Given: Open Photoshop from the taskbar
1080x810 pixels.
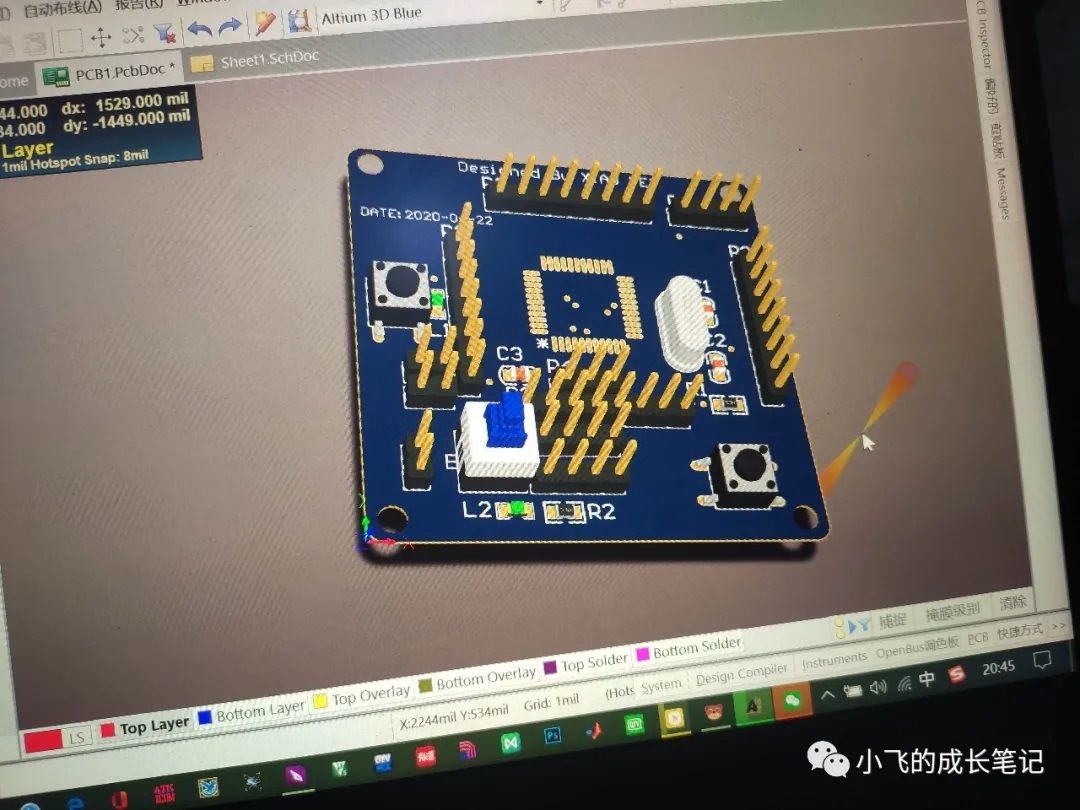Looking at the screenshot, I should pos(552,736).
